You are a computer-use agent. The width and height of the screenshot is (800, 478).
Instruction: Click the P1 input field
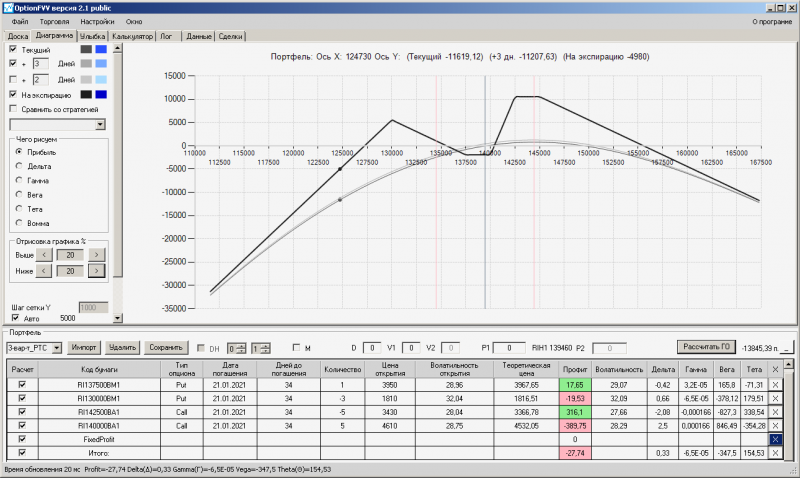pos(509,348)
